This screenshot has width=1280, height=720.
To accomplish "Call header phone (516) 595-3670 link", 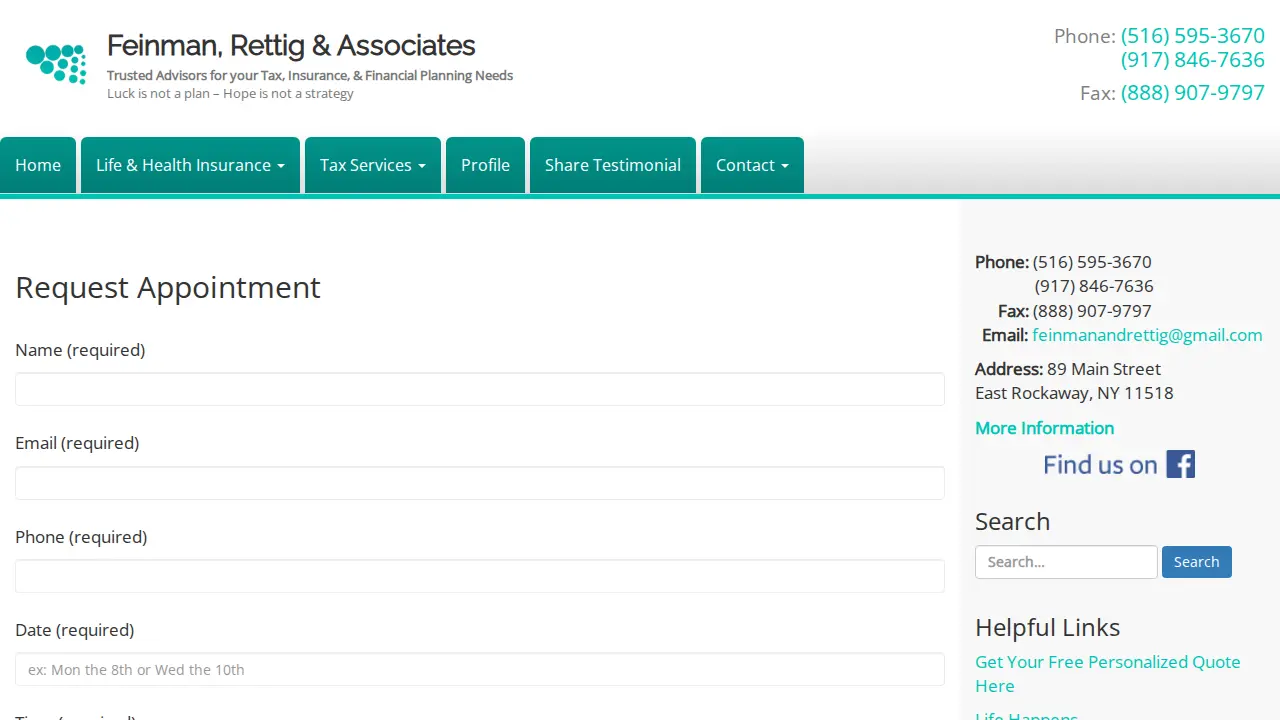I will (x=1193, y=36).
